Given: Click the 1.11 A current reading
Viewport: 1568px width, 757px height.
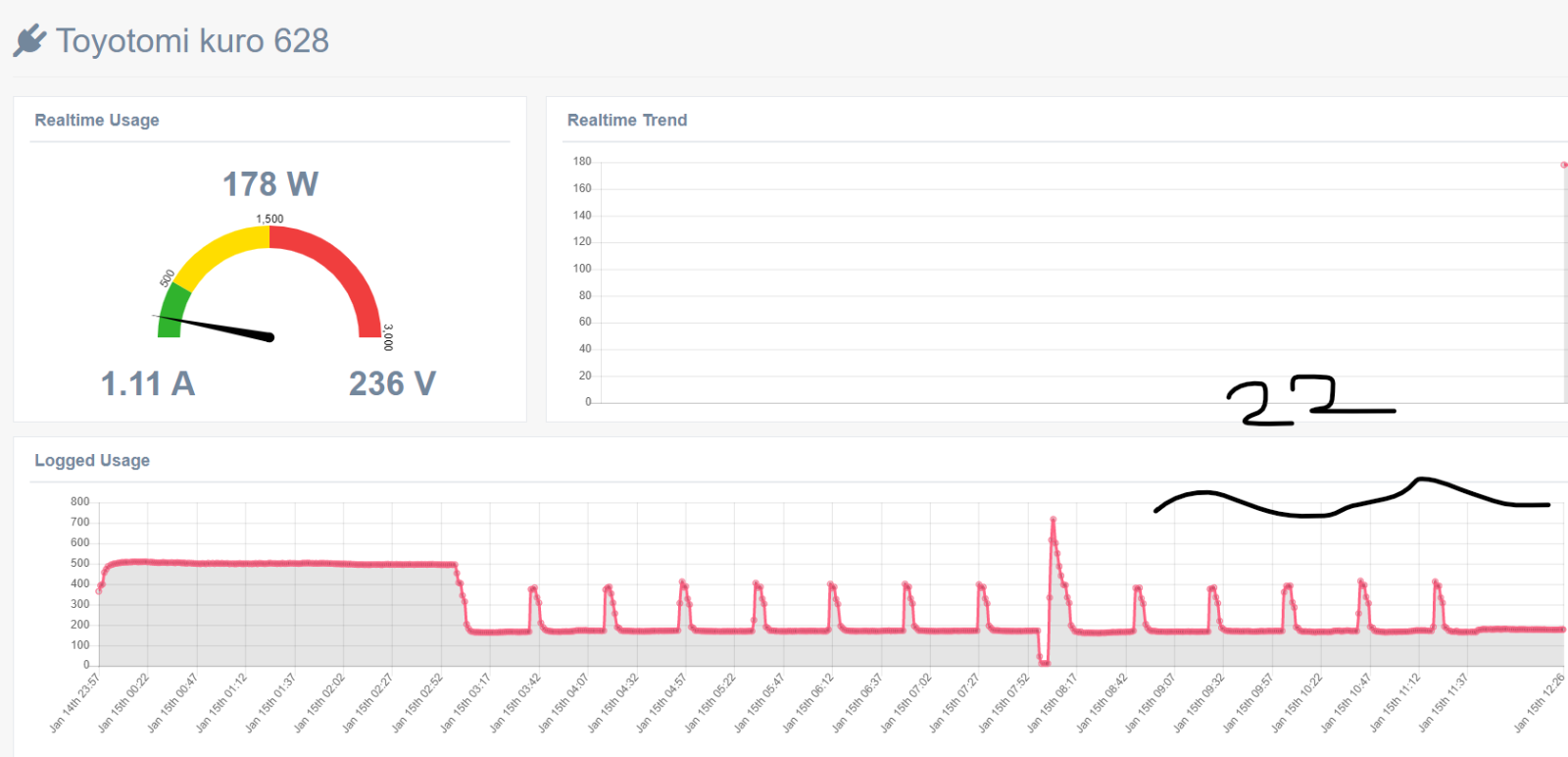Looking at the screenshot, I should click(148, 383).
